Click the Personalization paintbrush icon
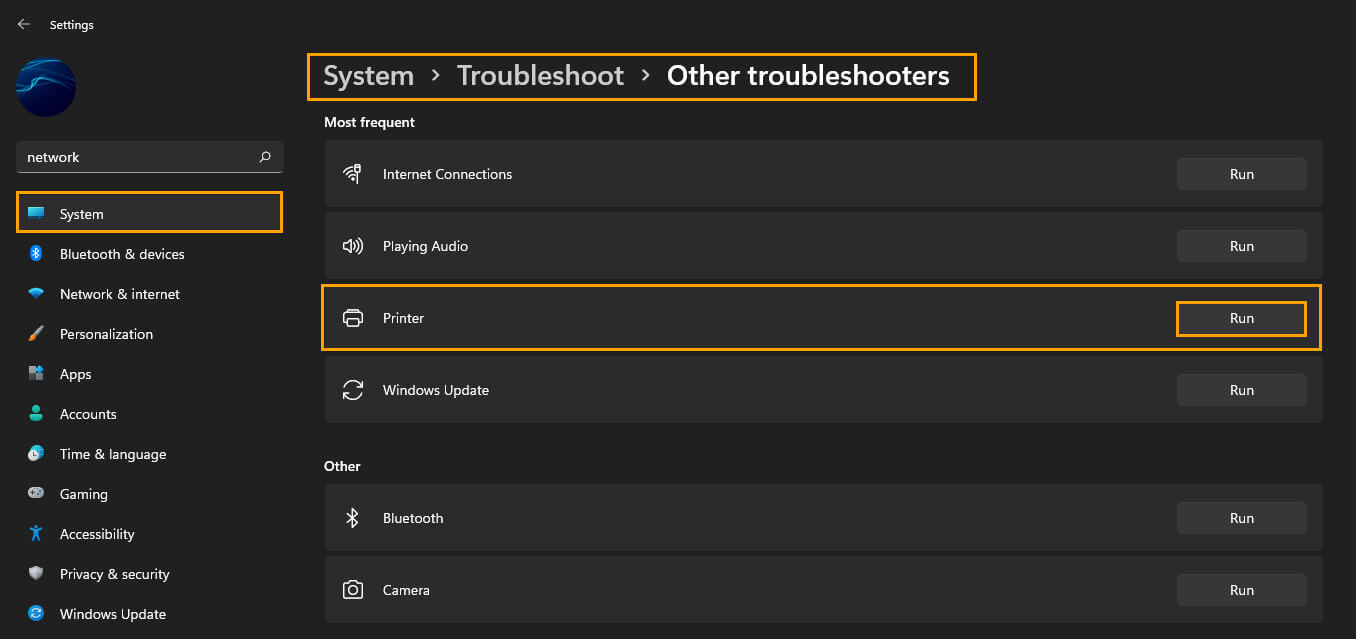The width and height of the screenshot is (1356, 639). pos(36,334)
